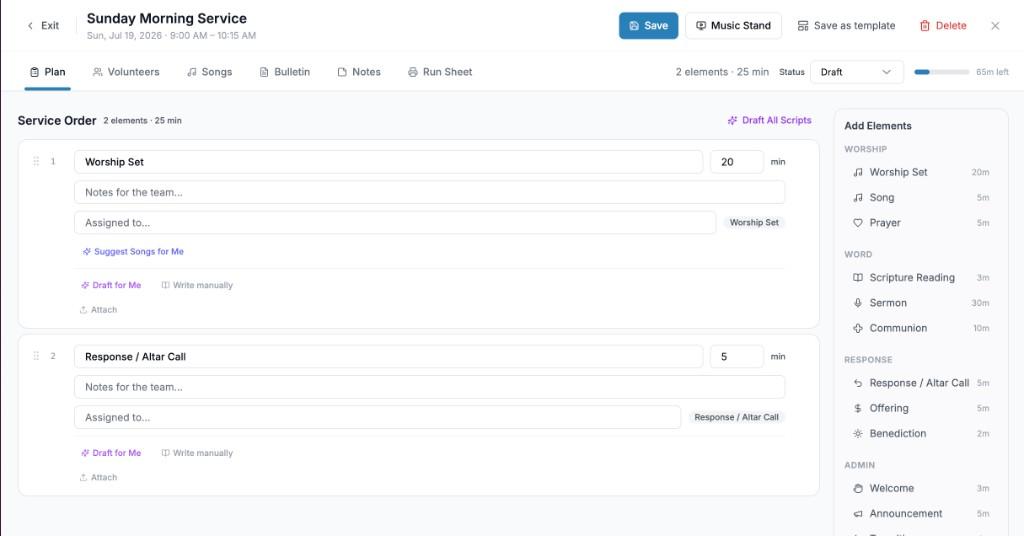Add an Offering element
This screenshot has width=1024, height=536.
tap(921, 408)
